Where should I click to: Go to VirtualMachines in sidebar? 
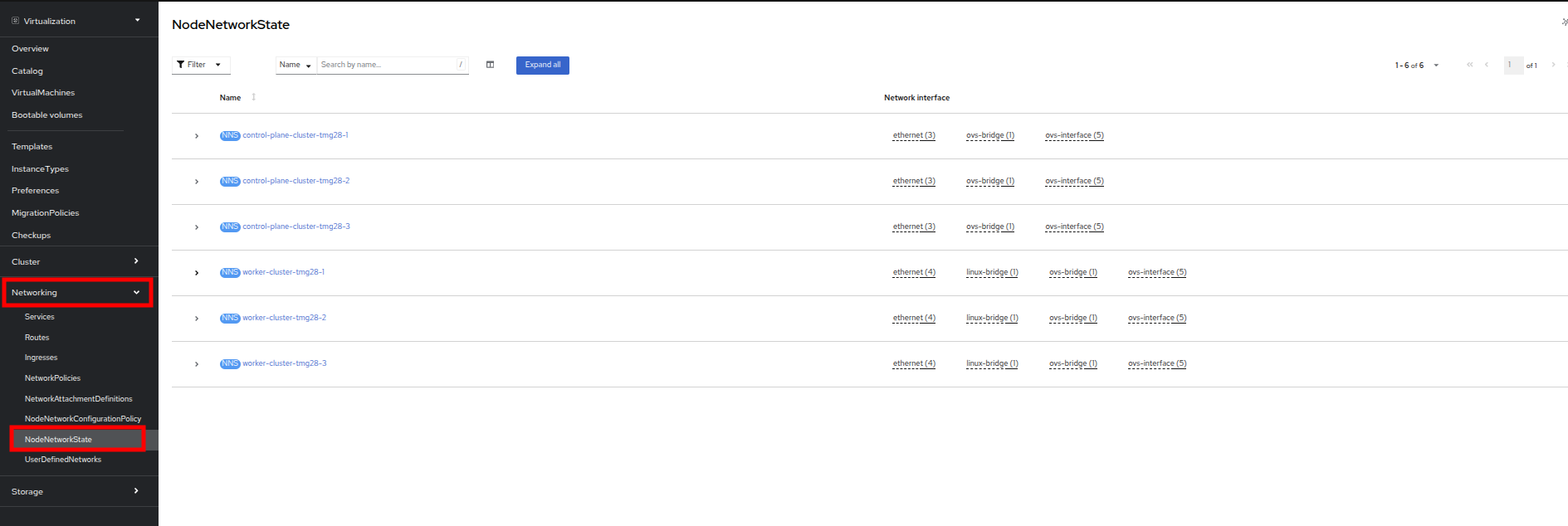[x=43, y=93]
